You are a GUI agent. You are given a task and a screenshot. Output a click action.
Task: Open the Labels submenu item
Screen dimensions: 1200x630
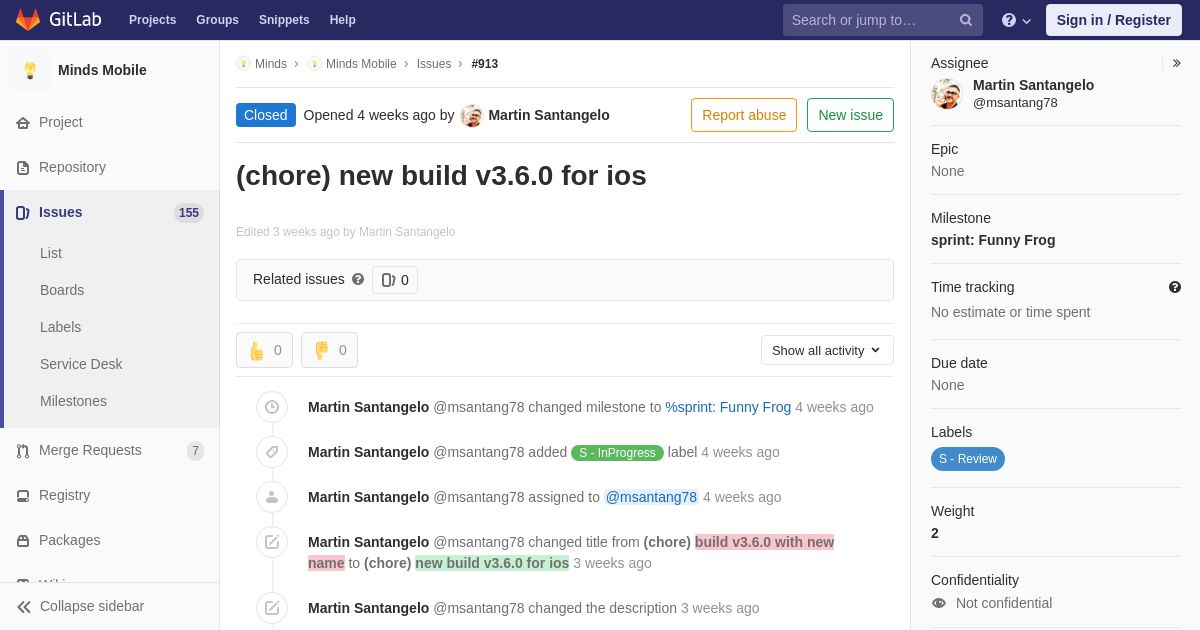[x=61, y=327]
